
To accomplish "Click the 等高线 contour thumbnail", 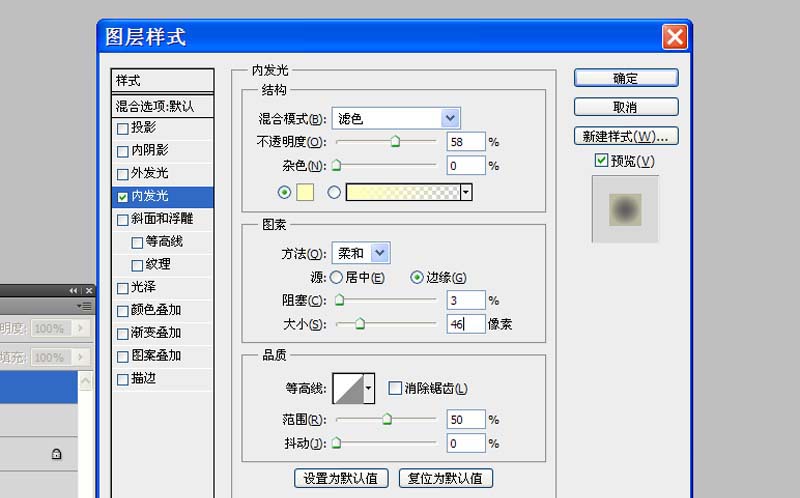I will tap(348, 388).
